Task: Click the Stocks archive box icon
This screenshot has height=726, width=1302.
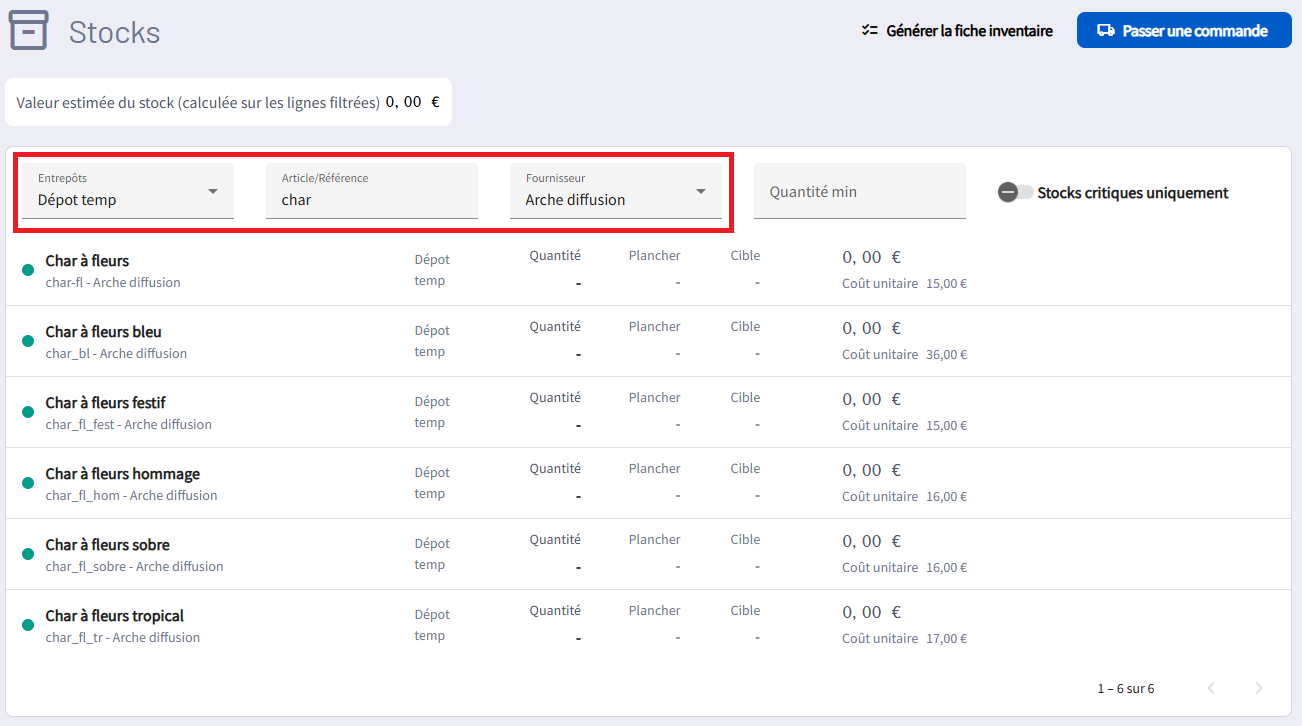Action: click(x=28, y=31)
